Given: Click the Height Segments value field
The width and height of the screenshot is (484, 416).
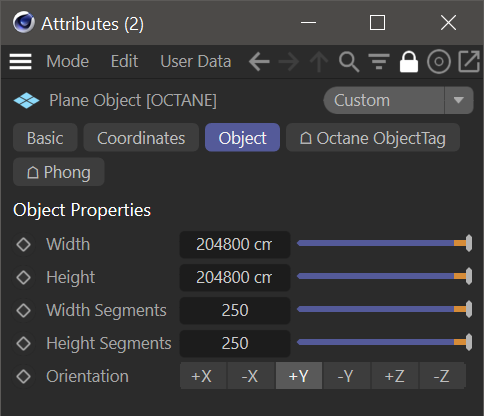Looking at the screenshot, I should pos(235,343).
